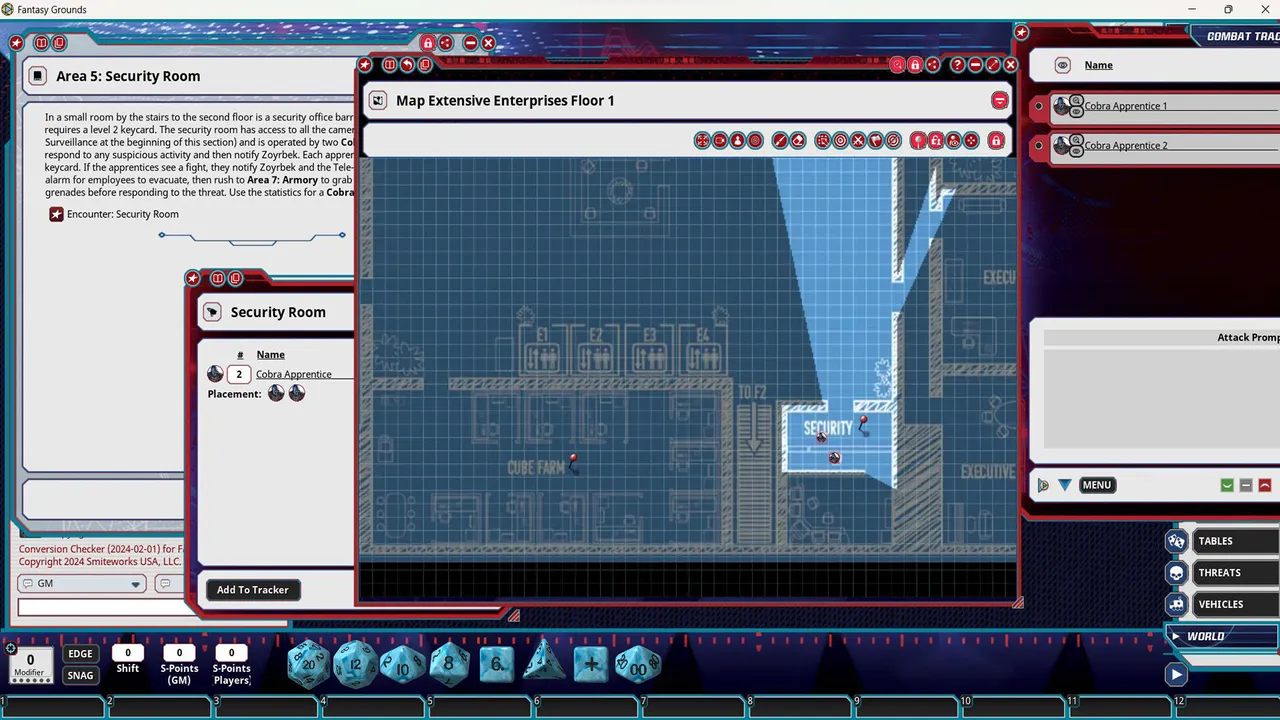
Task: Click the Shift value field
Action: click(127, 653)
